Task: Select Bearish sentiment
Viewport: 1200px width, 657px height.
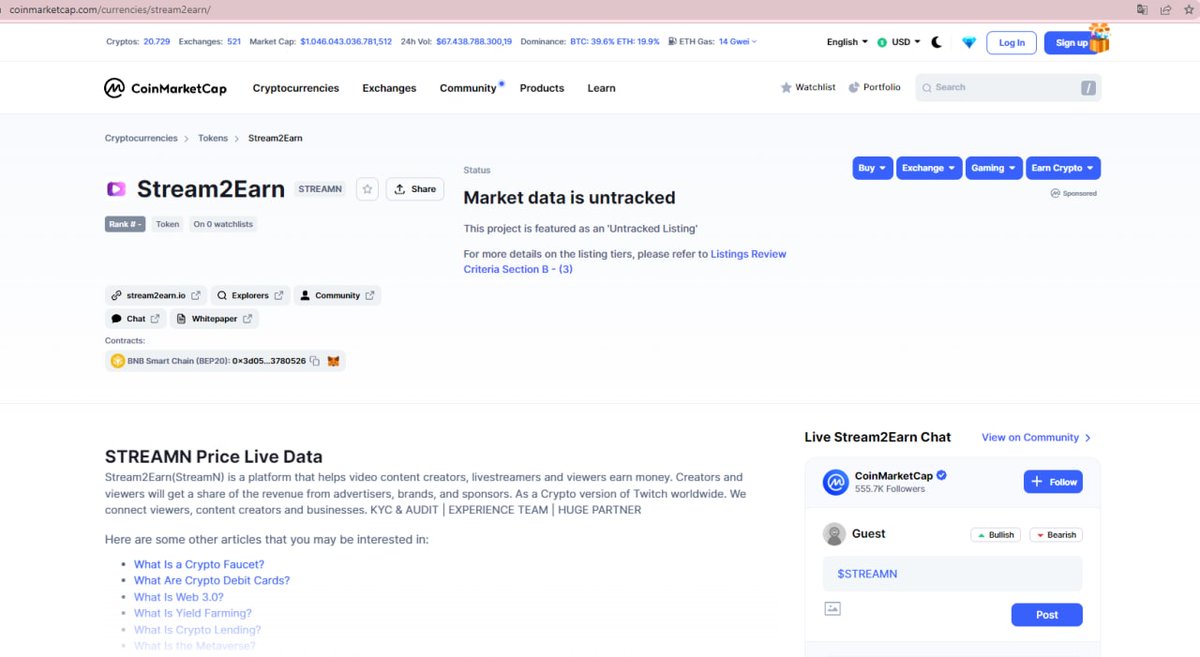Action: tap(1056, 535)
